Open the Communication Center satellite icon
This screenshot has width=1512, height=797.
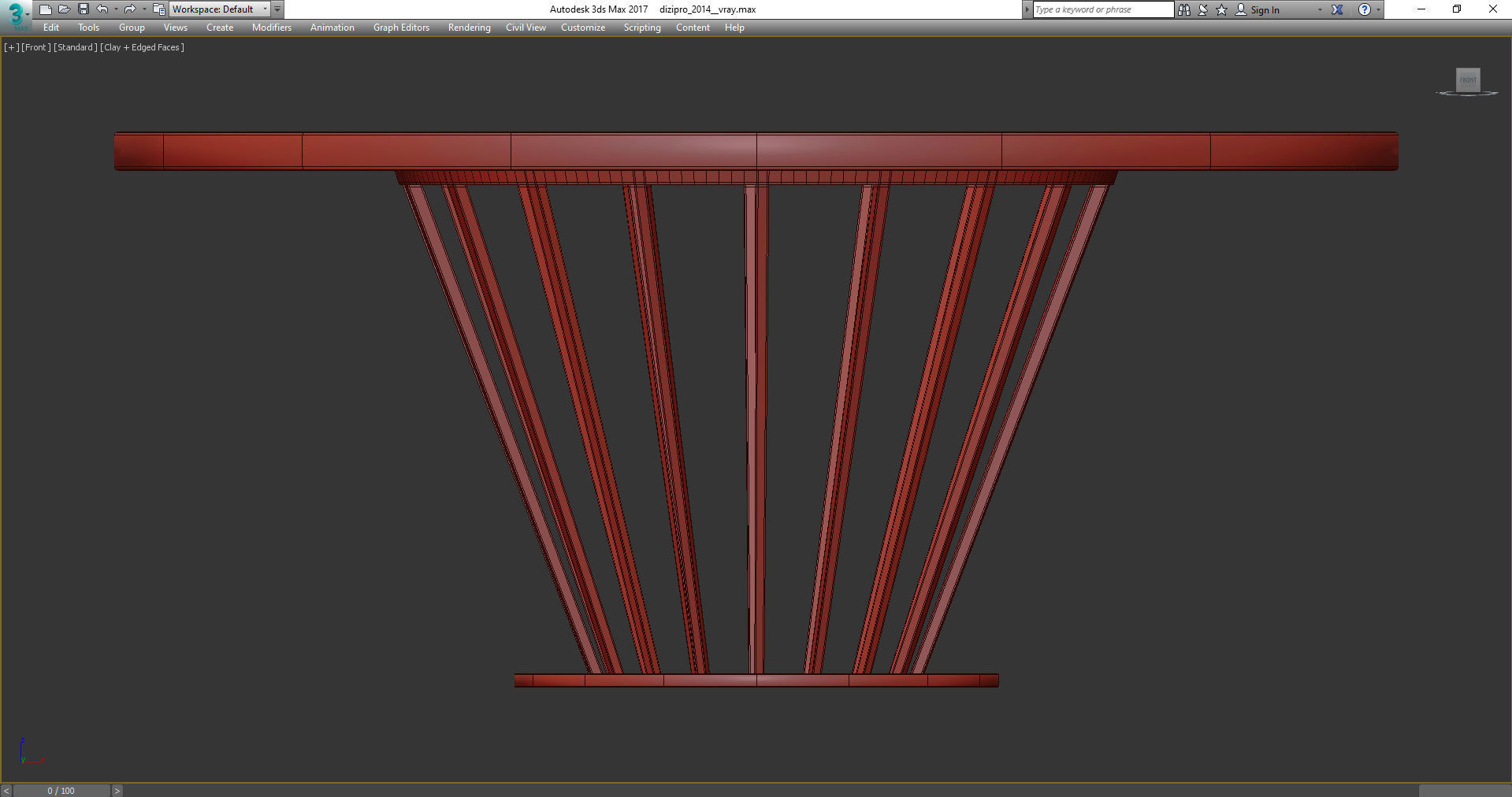(x=1203, y=9)
